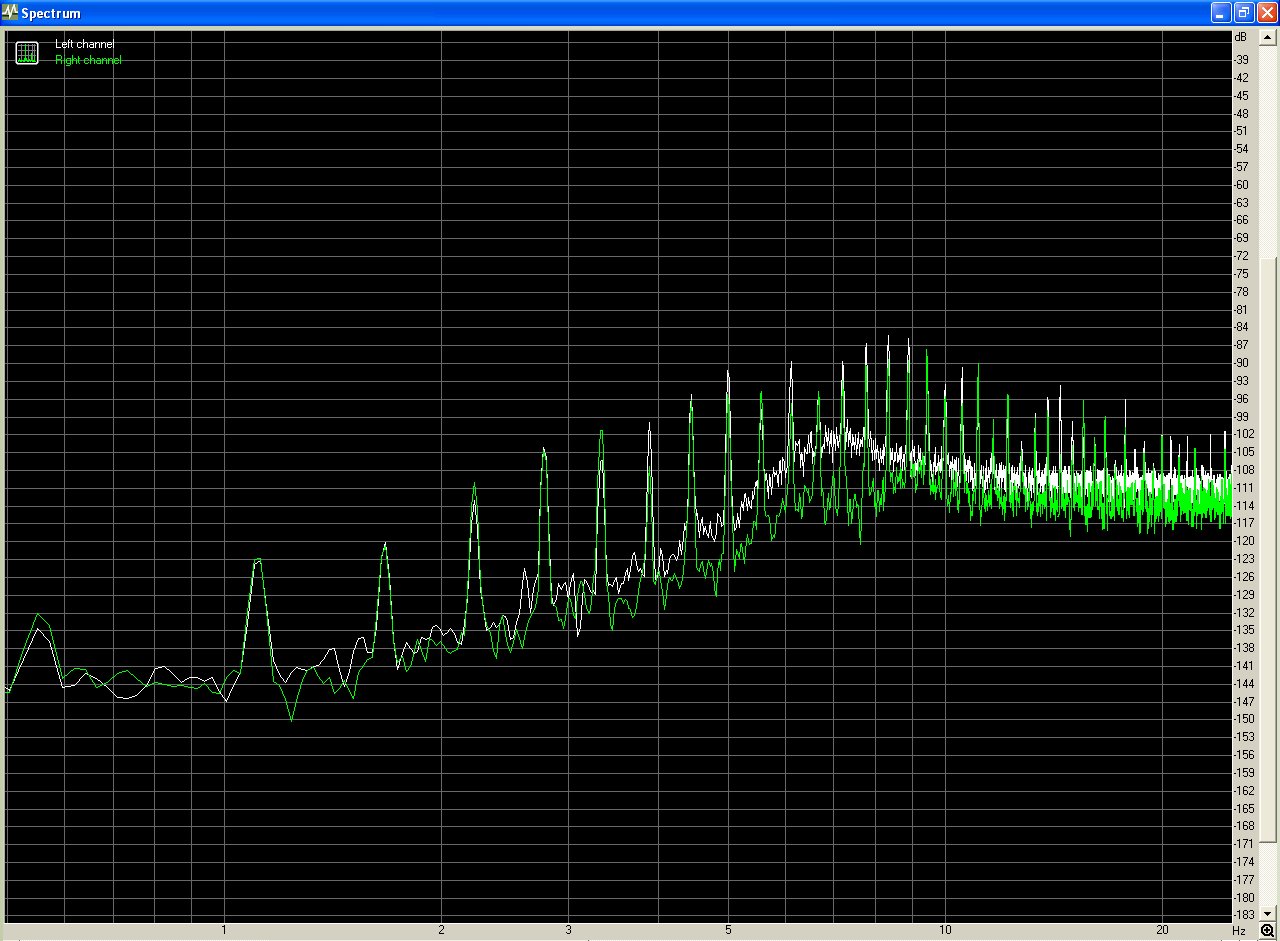Click the -120 dB scale value
The width and height of the screenshot is (1280, 941).
click(x=1243, y=540)
